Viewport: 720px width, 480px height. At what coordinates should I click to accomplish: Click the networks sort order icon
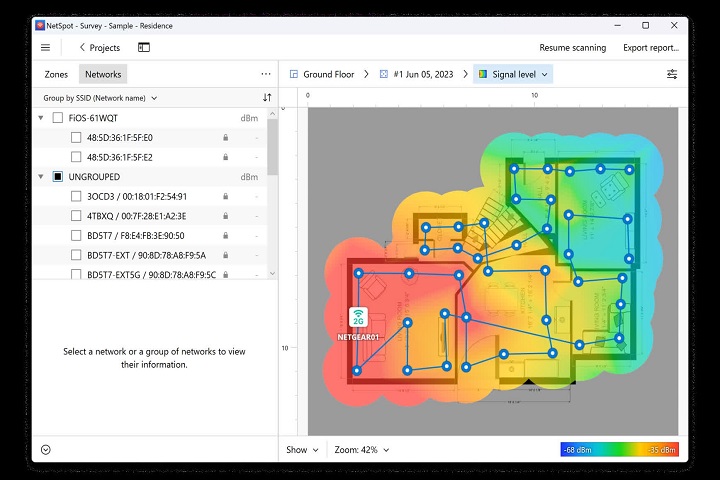click(267, 98)
